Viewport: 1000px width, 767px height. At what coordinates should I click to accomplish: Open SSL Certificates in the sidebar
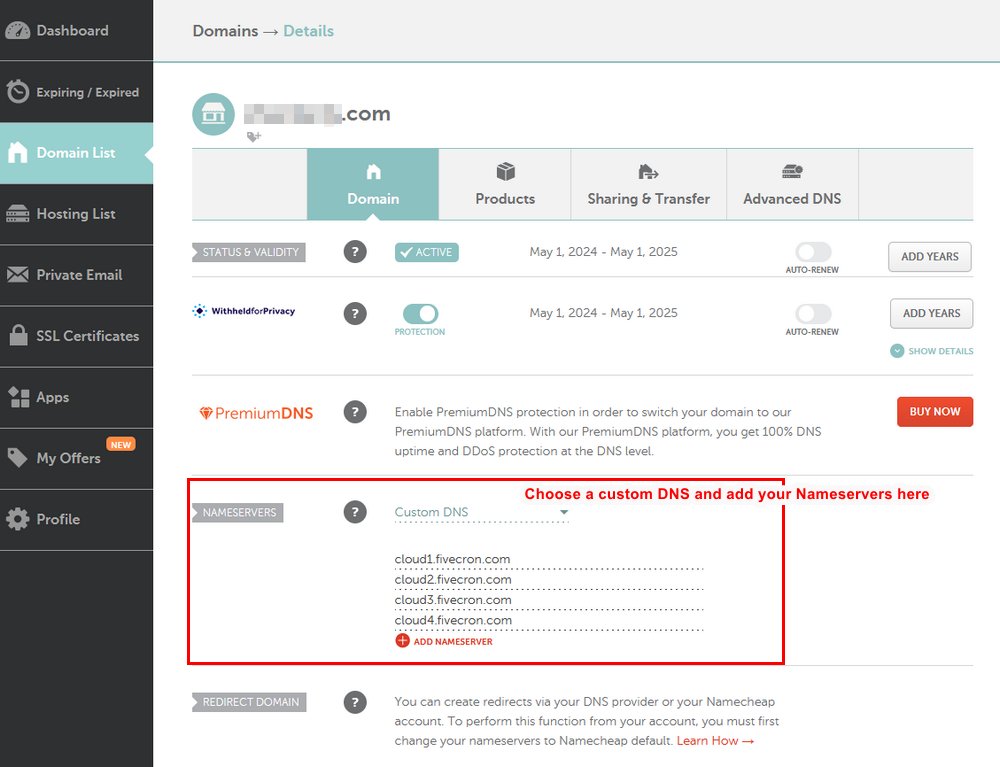[77, 336]
